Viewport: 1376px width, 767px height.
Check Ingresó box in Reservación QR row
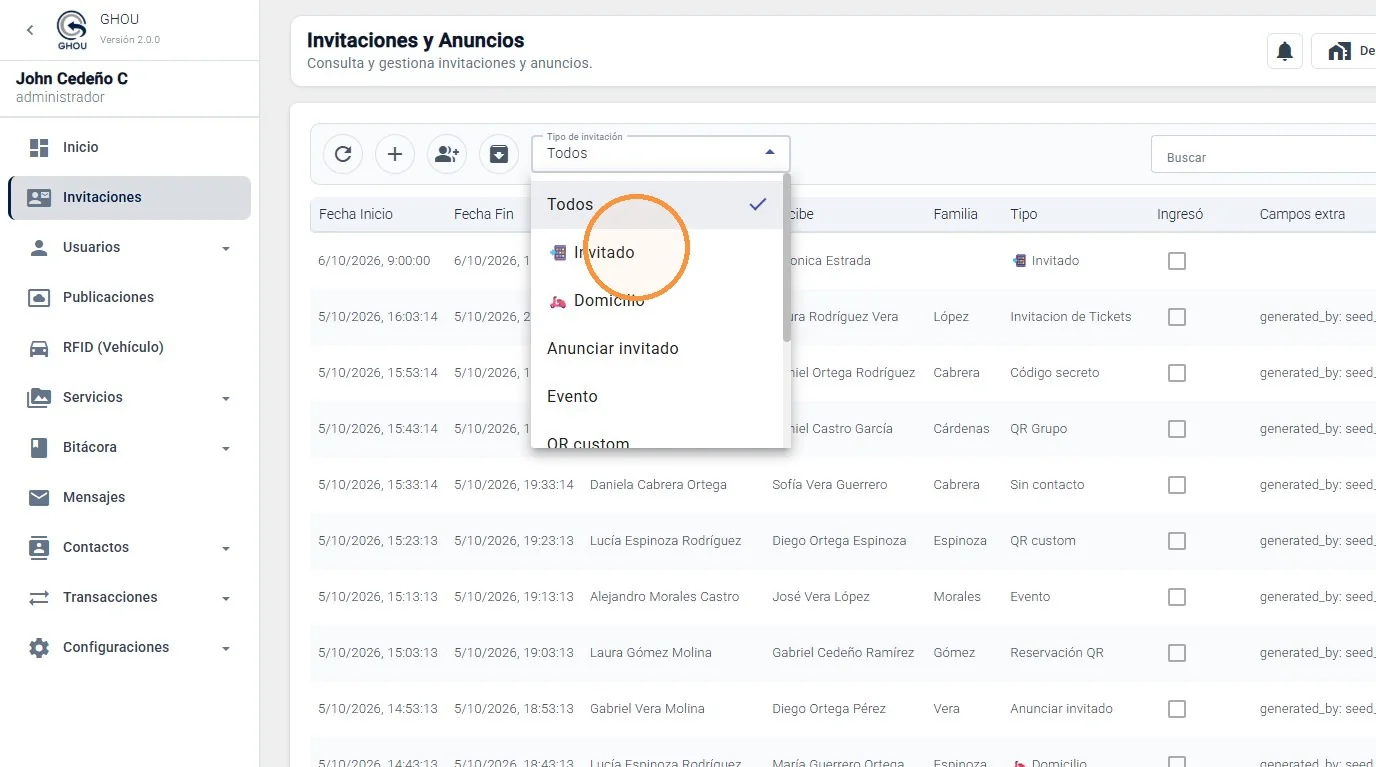(x=1177, y=653)
